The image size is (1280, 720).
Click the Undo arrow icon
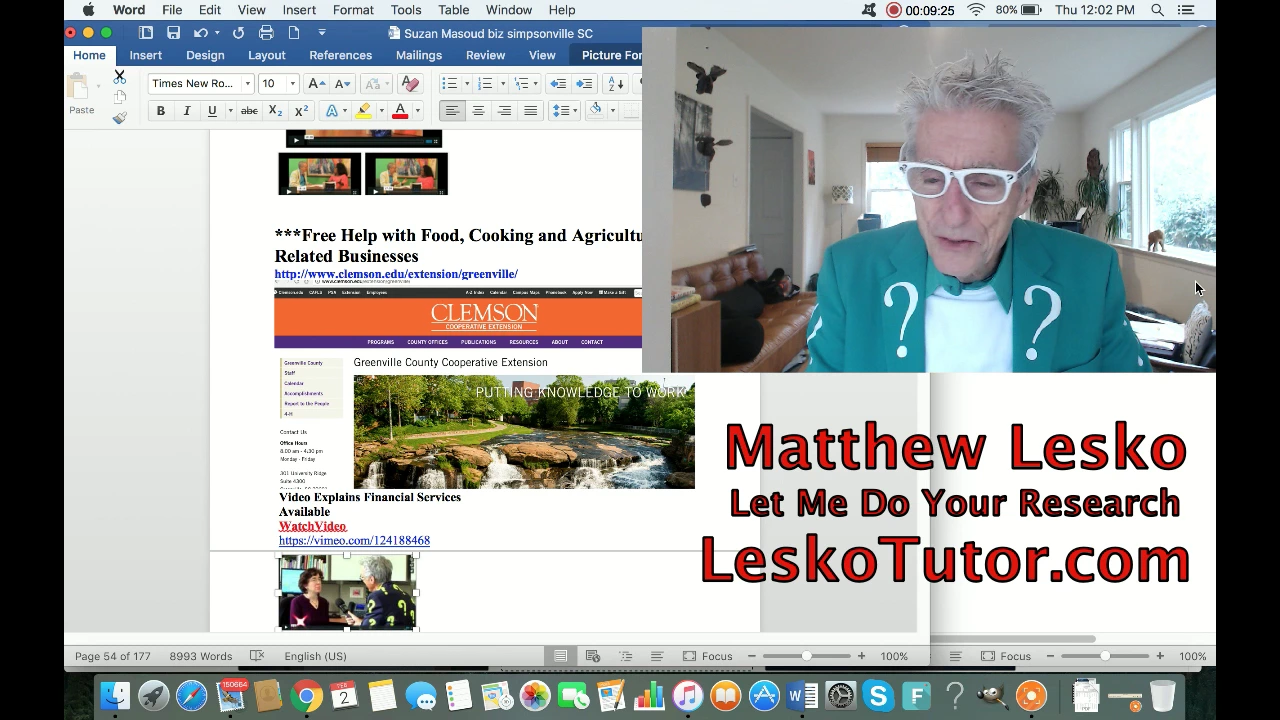pyautogui.click(x=200, y=33)
